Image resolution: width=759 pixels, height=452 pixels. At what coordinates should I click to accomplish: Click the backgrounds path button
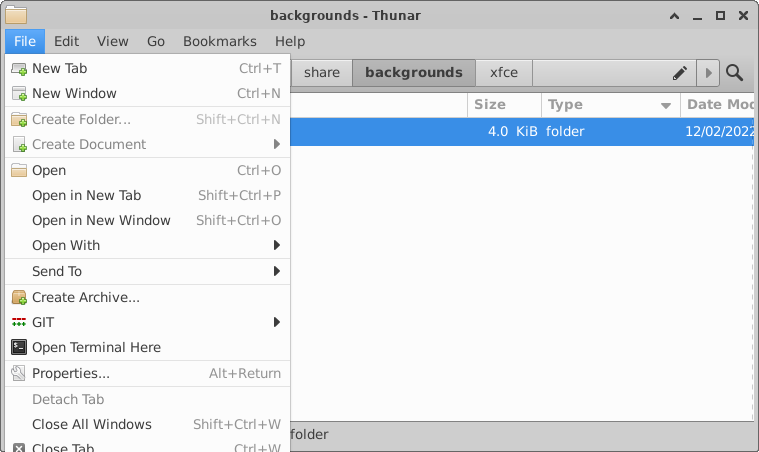point(414,73)
